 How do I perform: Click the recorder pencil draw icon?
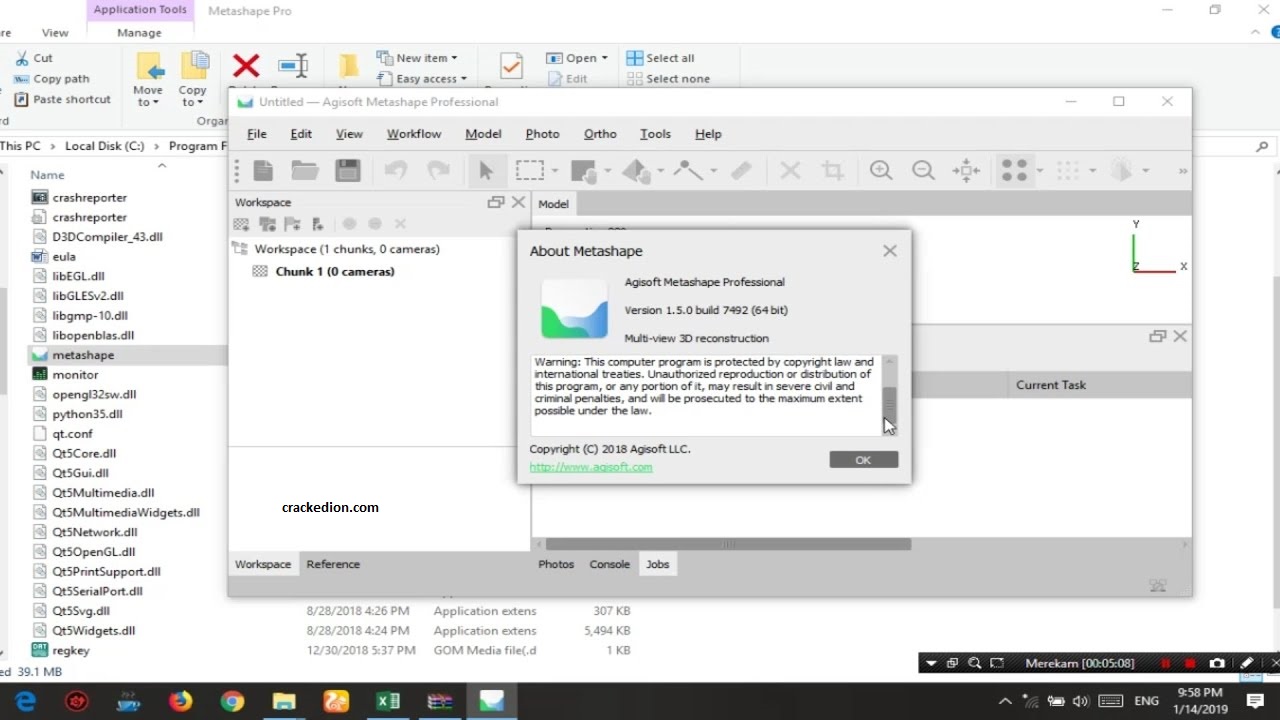[x=1247, y=663]
